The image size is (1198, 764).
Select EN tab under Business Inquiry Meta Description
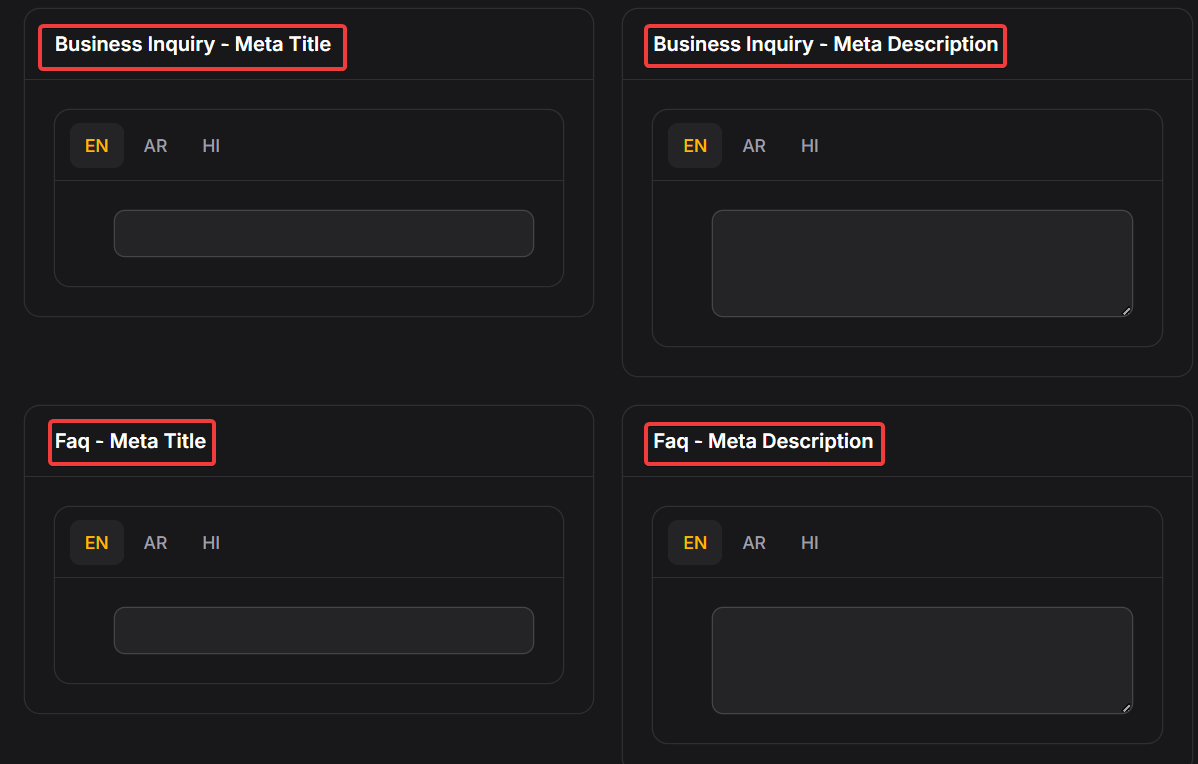695,146
